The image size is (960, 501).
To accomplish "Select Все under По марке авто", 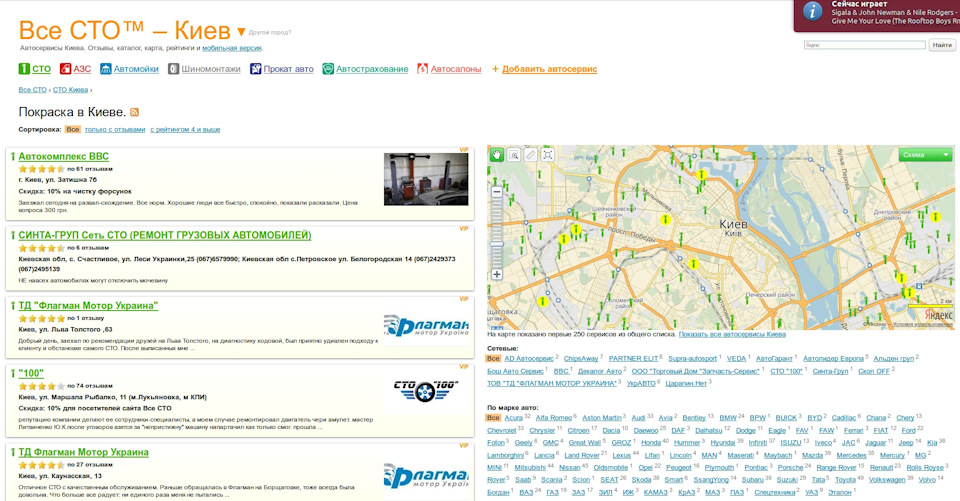I will pos(493,418).
